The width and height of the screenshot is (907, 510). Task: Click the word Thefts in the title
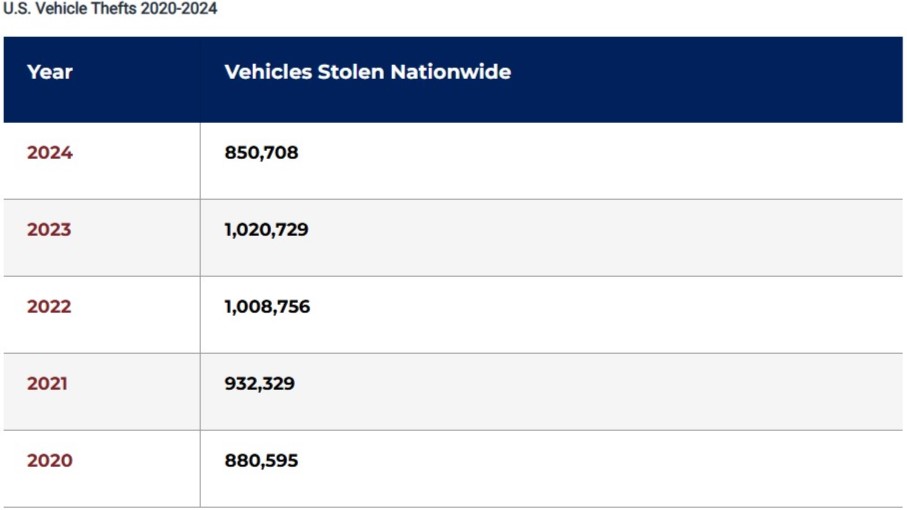[x=115, y=9]
